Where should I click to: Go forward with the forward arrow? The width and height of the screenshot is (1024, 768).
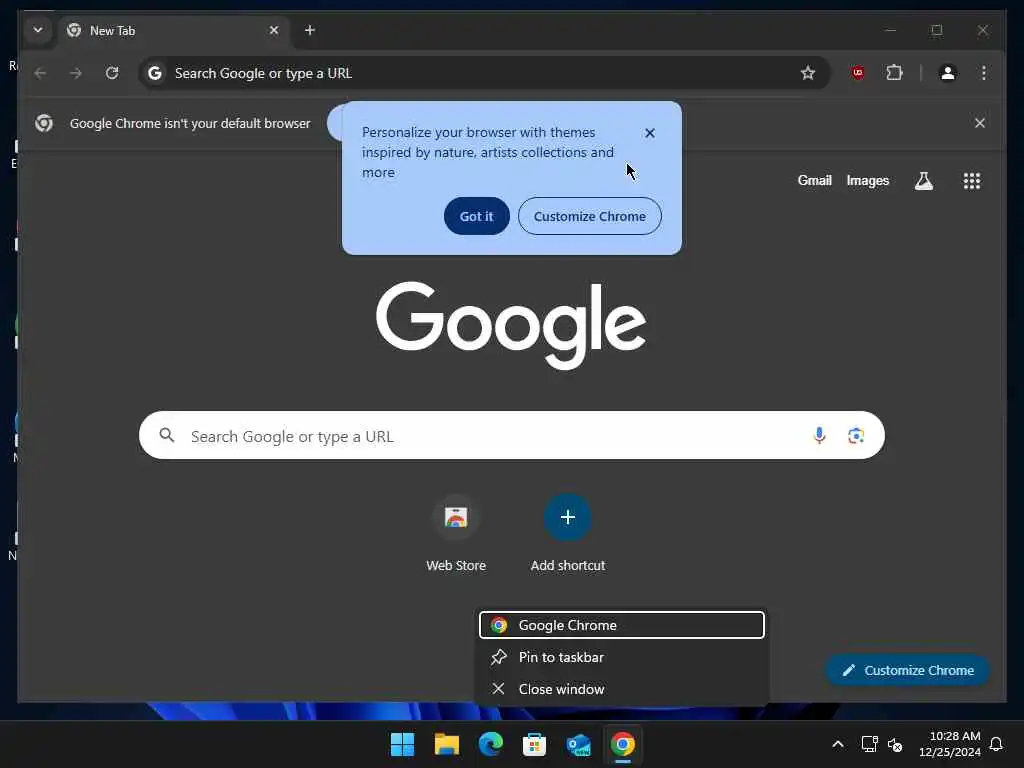tap(76, 73)
